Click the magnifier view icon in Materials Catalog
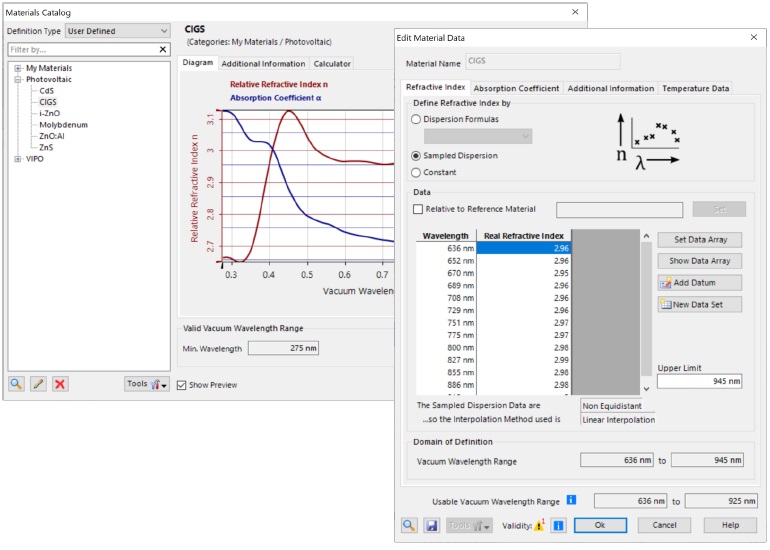This screenshot has width=770, height=550. coord(17,384)
